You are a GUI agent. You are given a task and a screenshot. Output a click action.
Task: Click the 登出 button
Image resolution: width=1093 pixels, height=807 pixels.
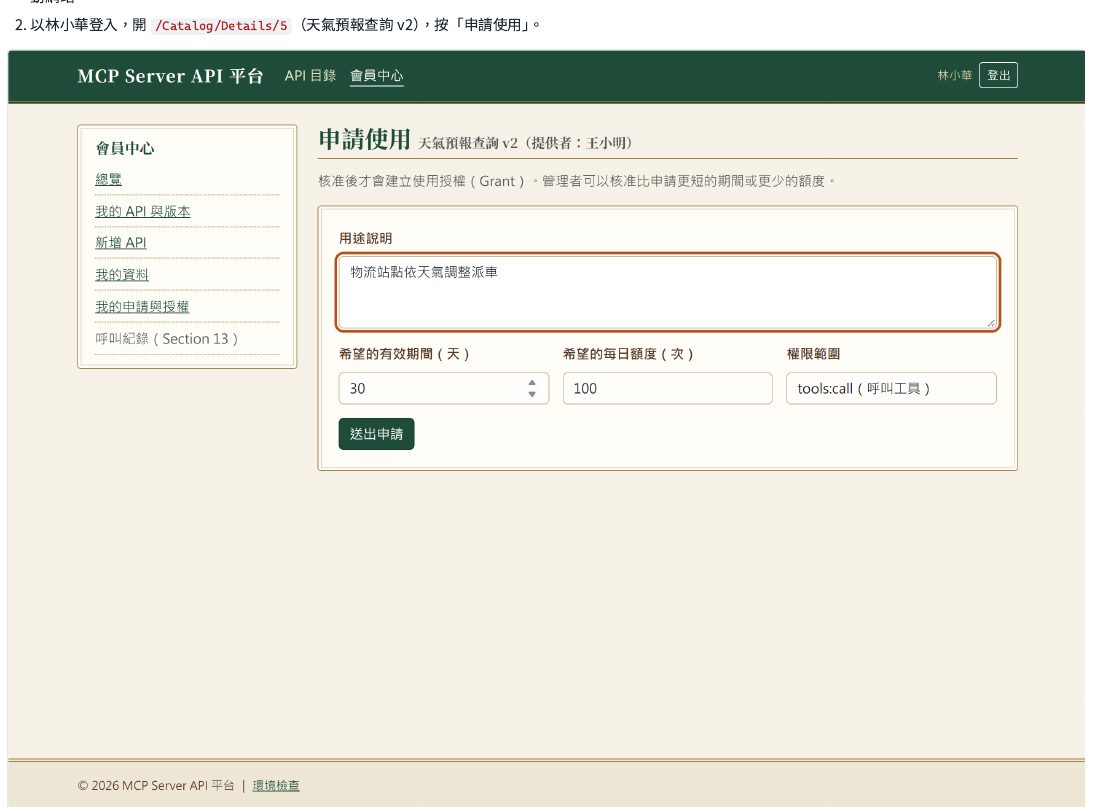coord(998,75)
